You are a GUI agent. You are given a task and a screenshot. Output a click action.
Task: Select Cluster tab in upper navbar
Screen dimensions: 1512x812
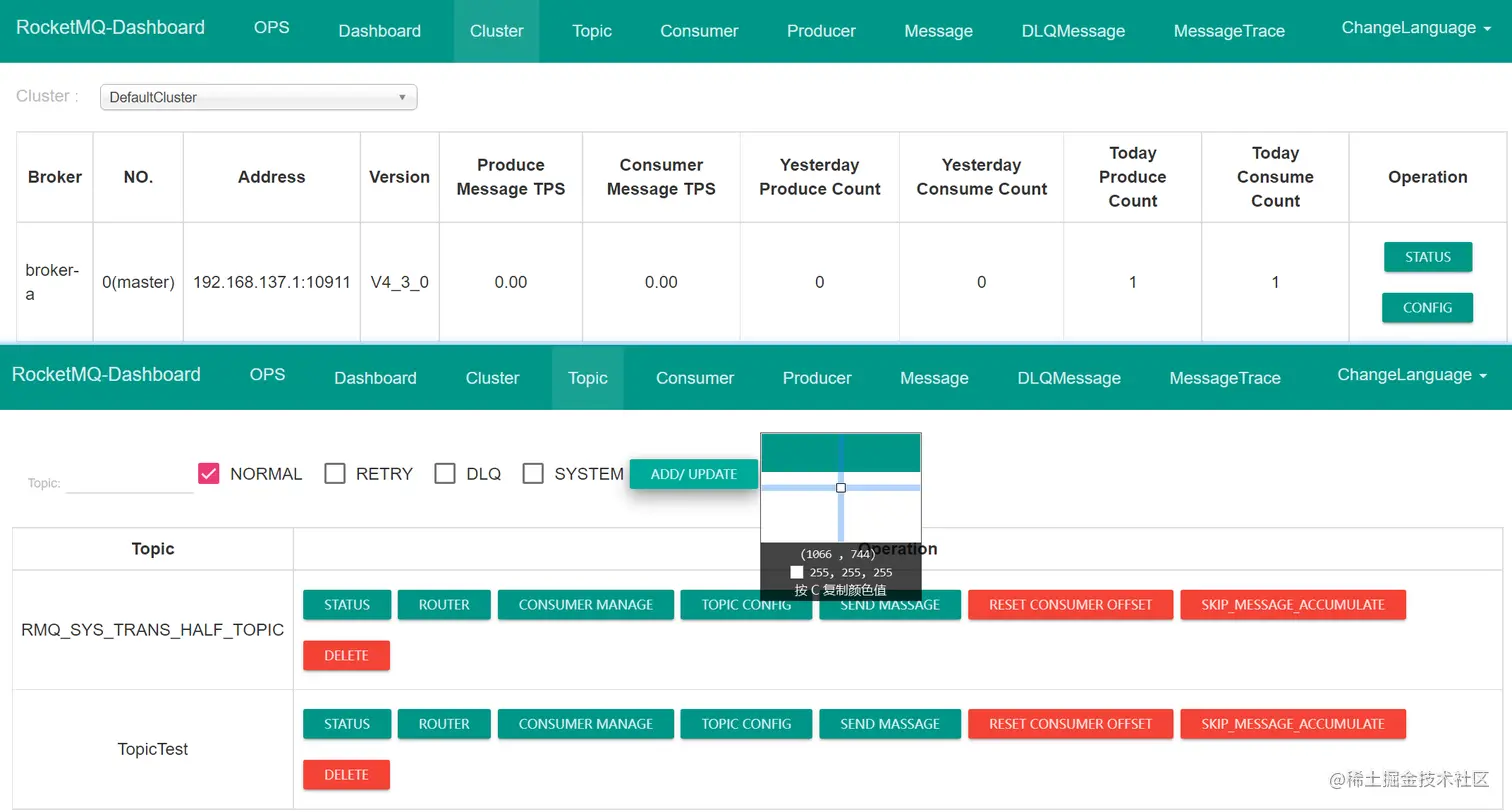tap(497, 31)
